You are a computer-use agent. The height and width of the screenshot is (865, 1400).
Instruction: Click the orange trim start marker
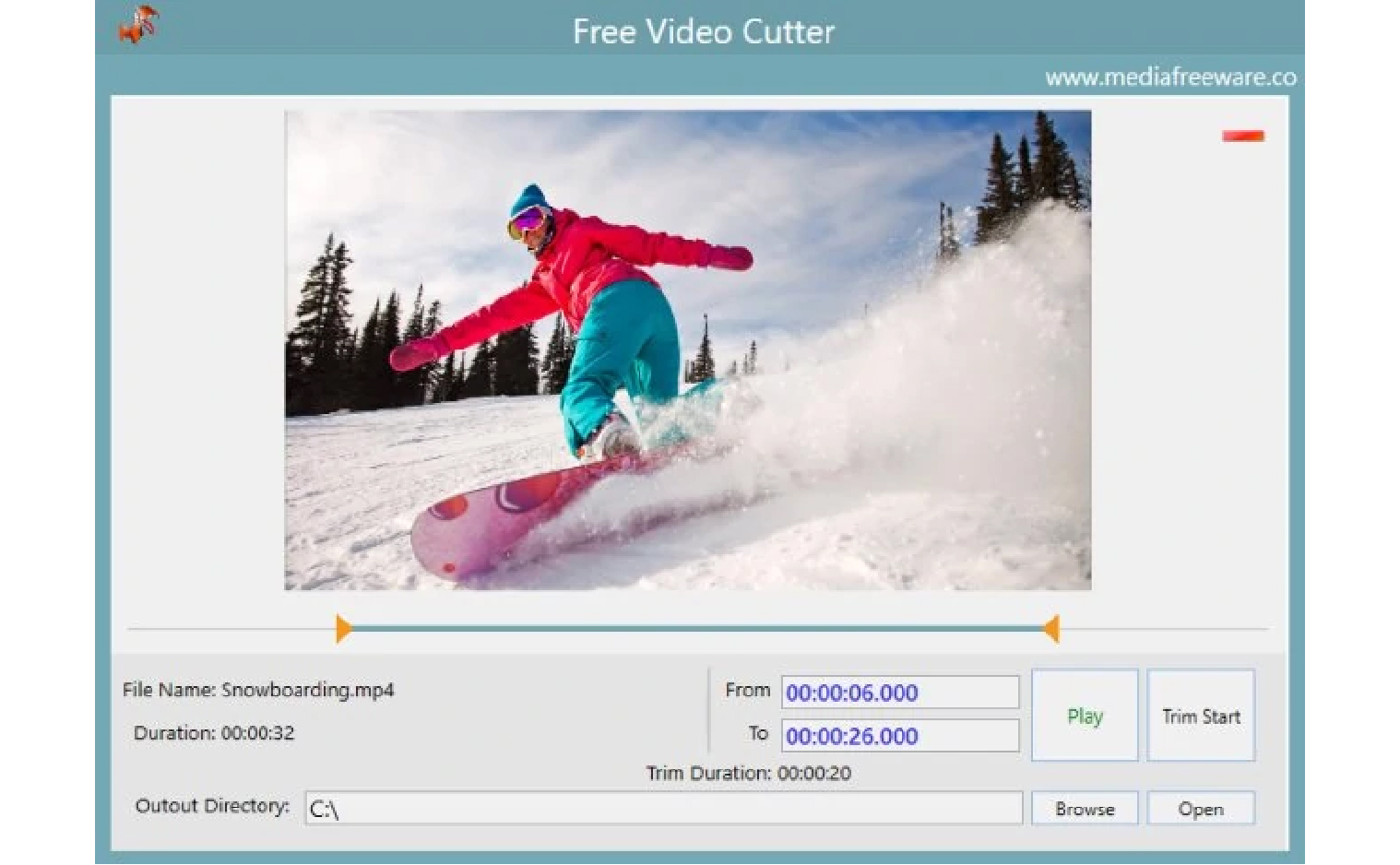point(343,629)
